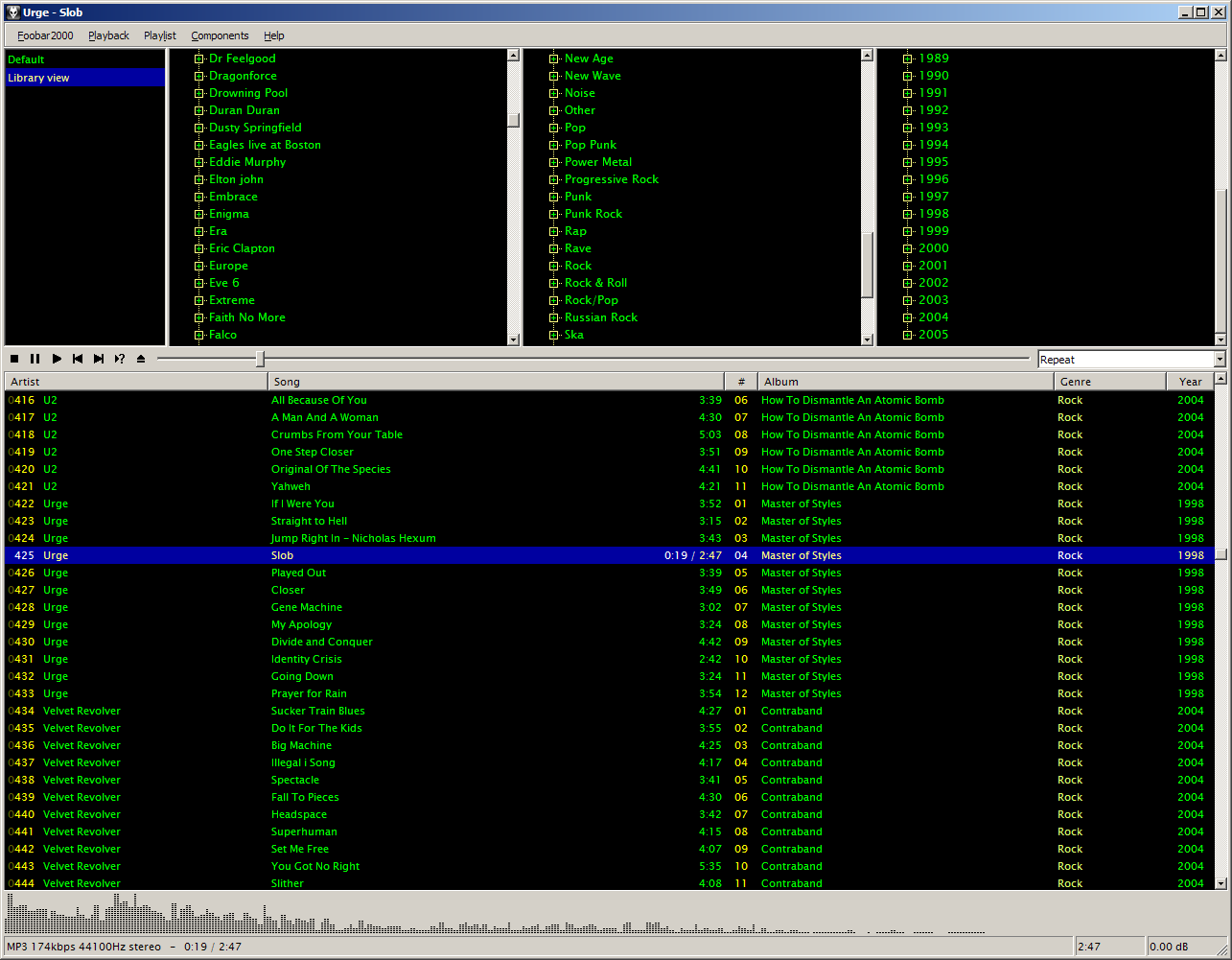1232x960 pixels.
Task: Skip to the next track
Action: [99, 359]
